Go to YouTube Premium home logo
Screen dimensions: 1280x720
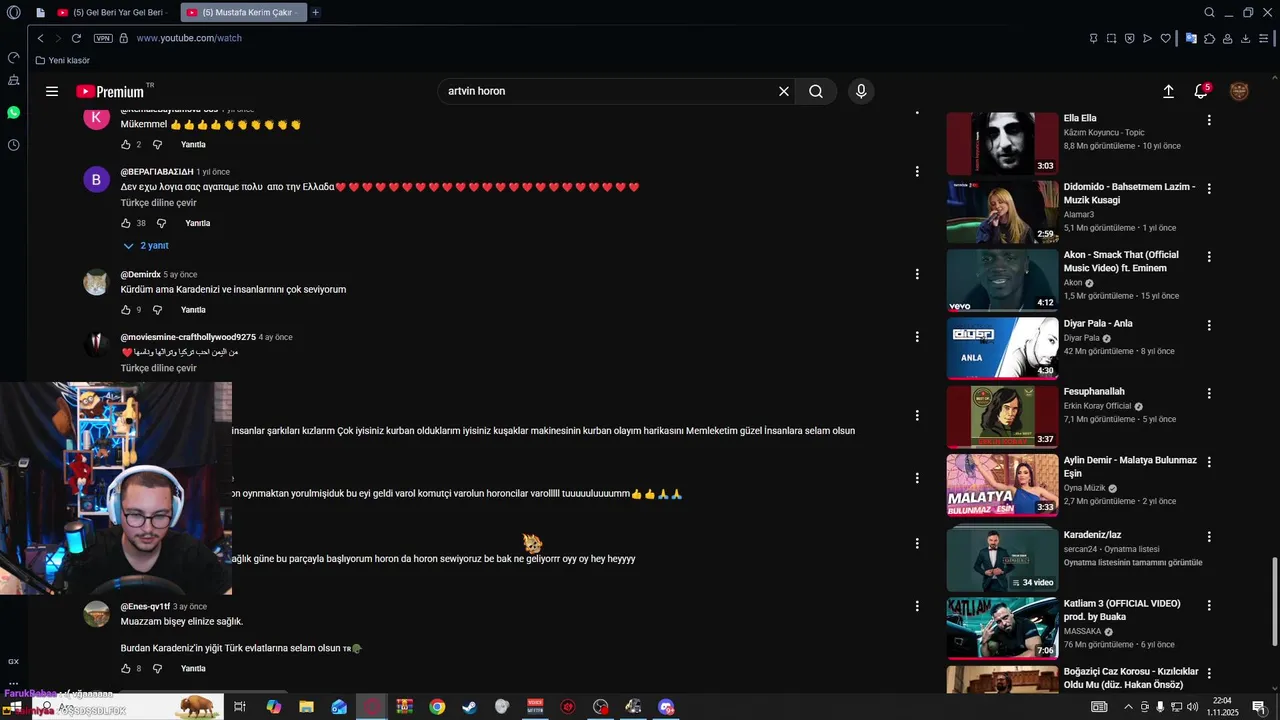click(110, 91)
